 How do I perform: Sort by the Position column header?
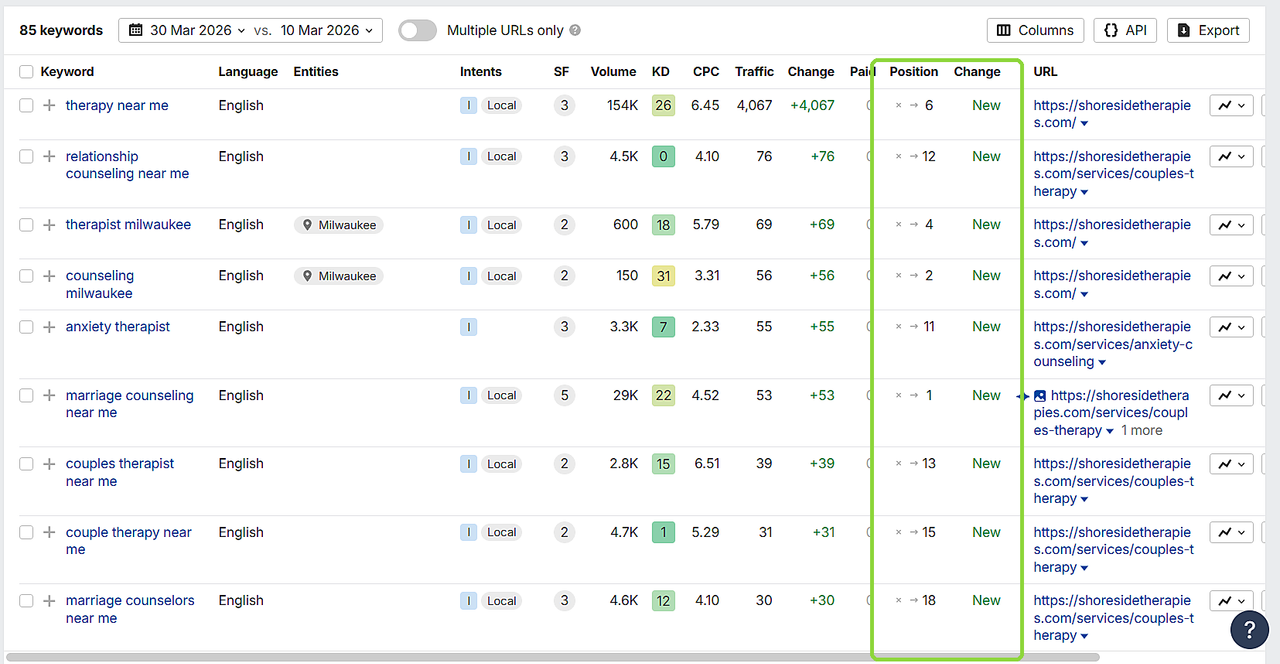[914, 72]
